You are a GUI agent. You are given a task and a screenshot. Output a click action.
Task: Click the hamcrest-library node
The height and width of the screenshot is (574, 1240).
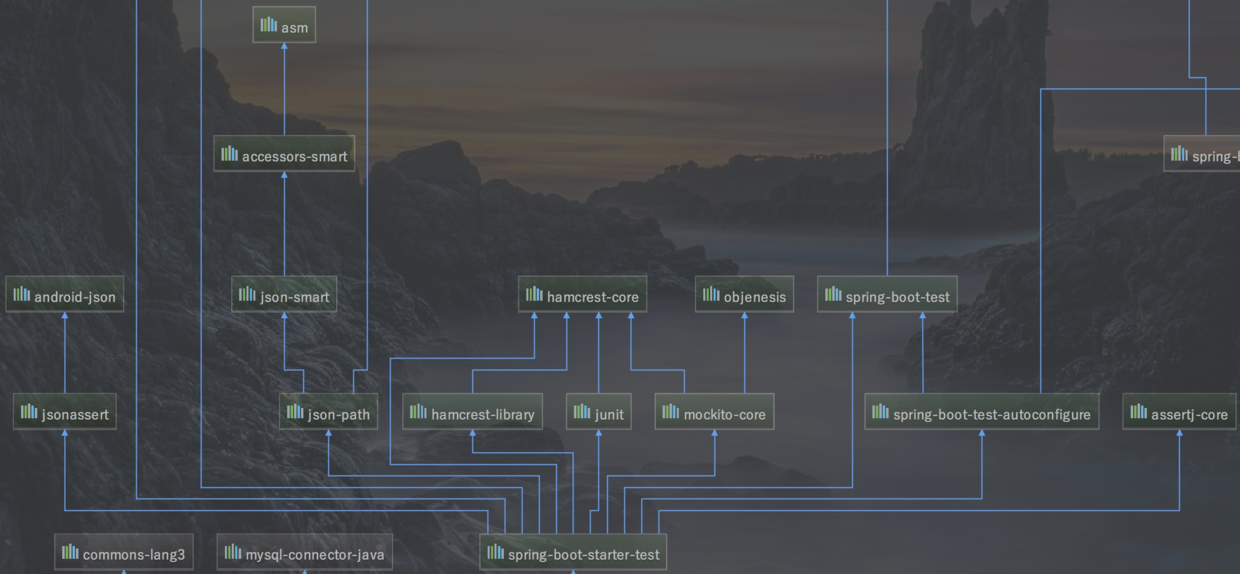click(473, 413)
